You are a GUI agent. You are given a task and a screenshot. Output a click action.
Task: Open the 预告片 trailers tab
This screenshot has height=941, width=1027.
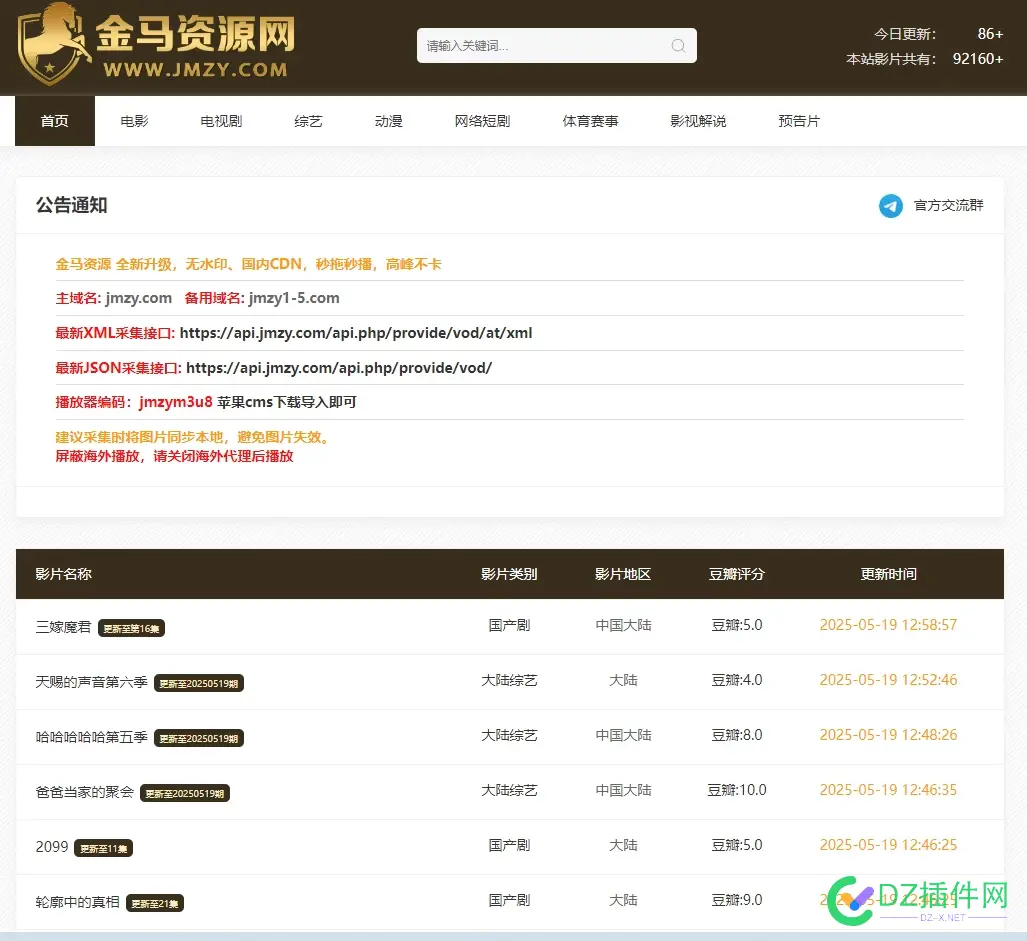click(x=799, y=120)
